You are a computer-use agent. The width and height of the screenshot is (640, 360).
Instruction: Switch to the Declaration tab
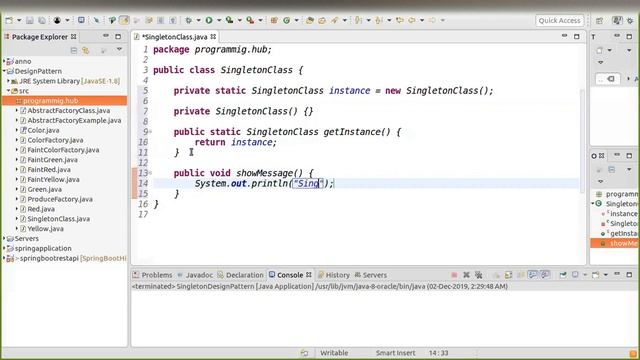point(240,275)
